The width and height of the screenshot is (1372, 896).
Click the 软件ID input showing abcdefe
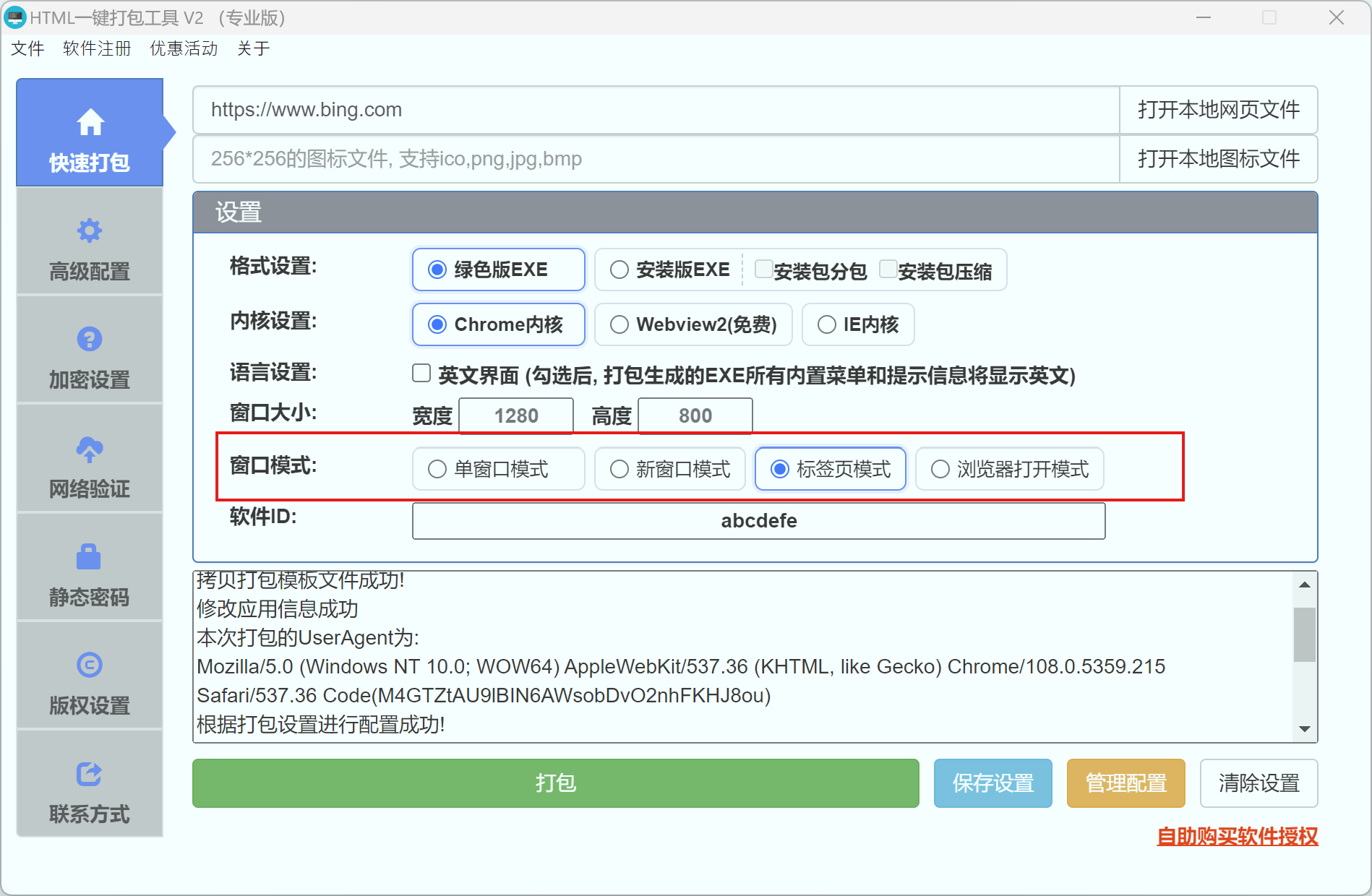click(758, 520)
